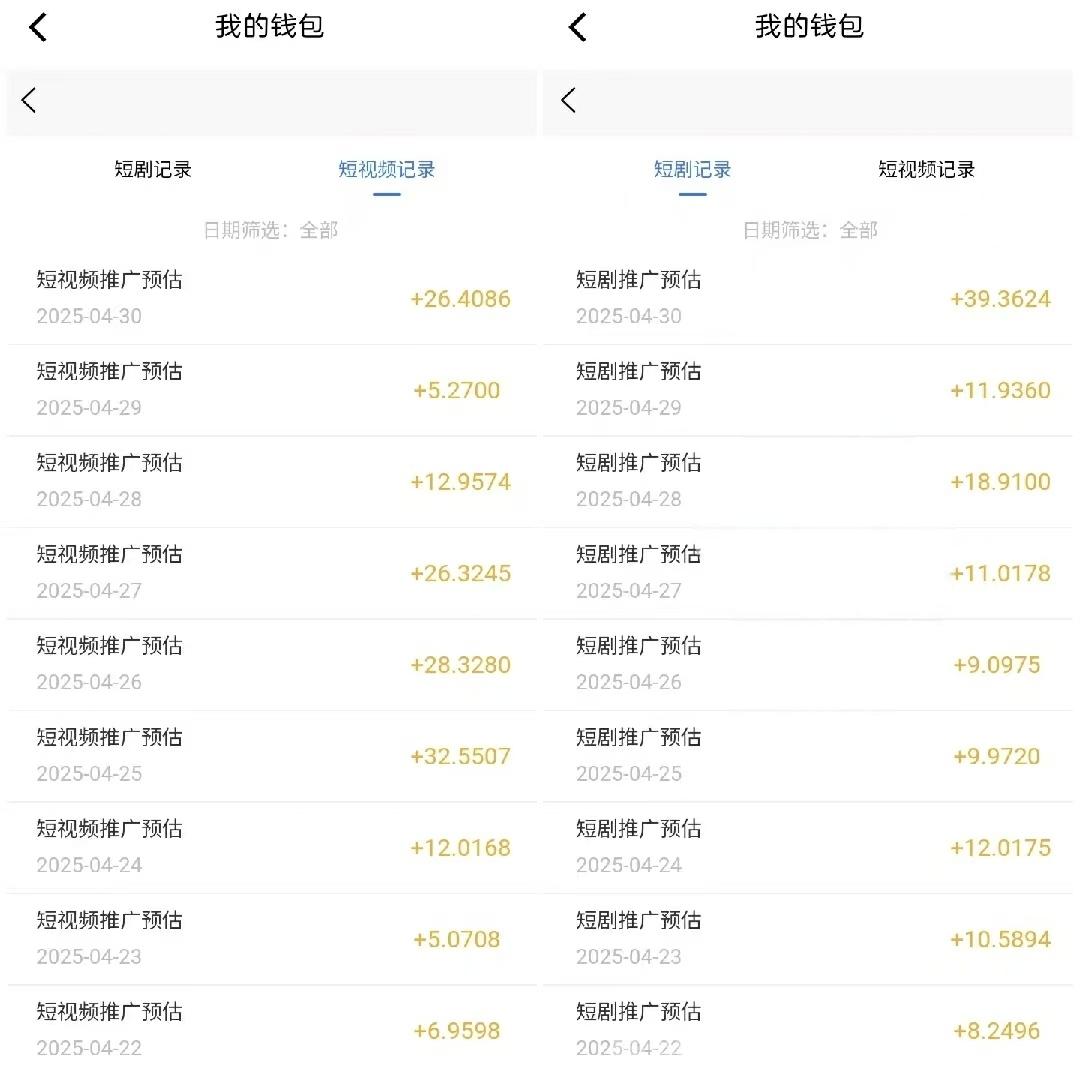Tap the +6.9598 short video earnings row

pyautogui.click(x=271, y=1030)
